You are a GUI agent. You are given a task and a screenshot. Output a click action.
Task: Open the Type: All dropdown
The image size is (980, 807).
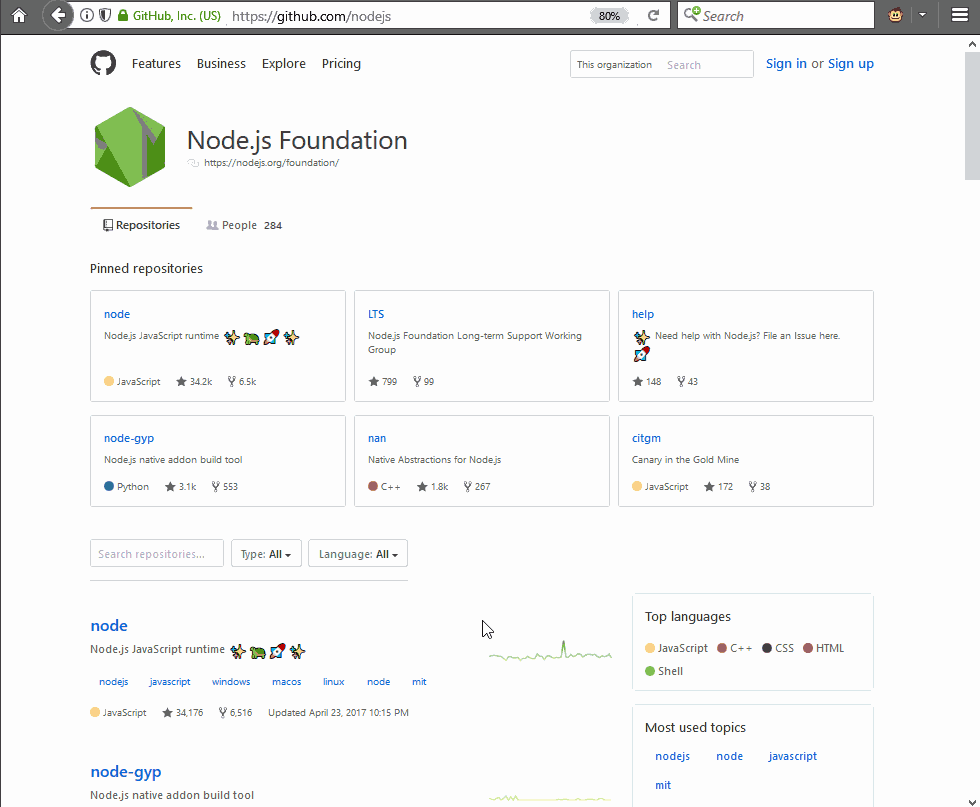(x=265, y=554)
